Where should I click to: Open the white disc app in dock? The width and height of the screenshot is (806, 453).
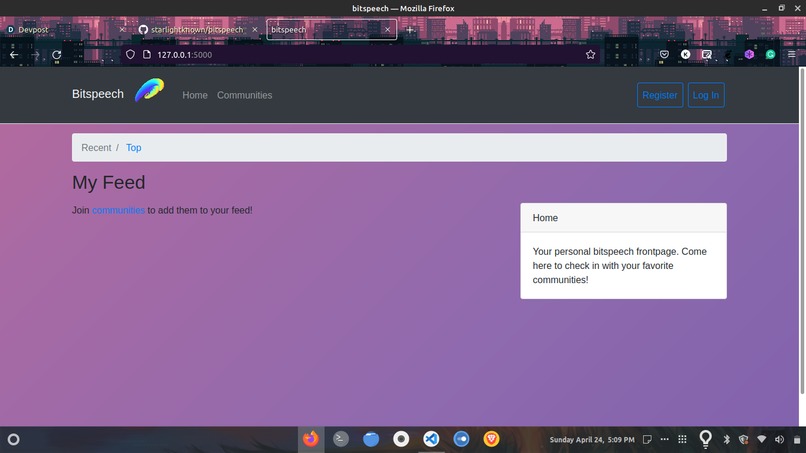pos(401,439)
